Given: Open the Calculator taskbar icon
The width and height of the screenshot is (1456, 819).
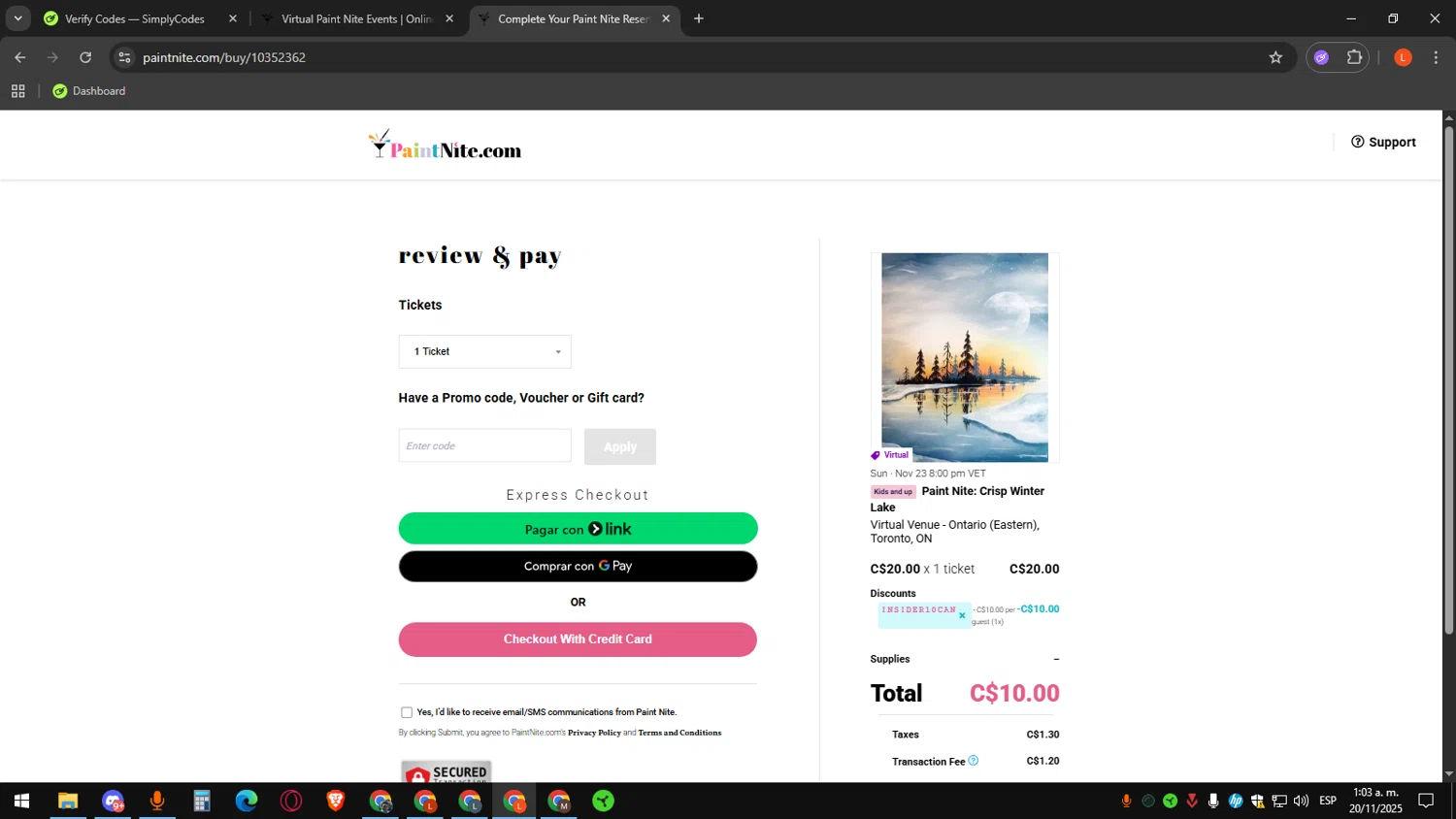Looking at the screenshot, I should 201,801.
